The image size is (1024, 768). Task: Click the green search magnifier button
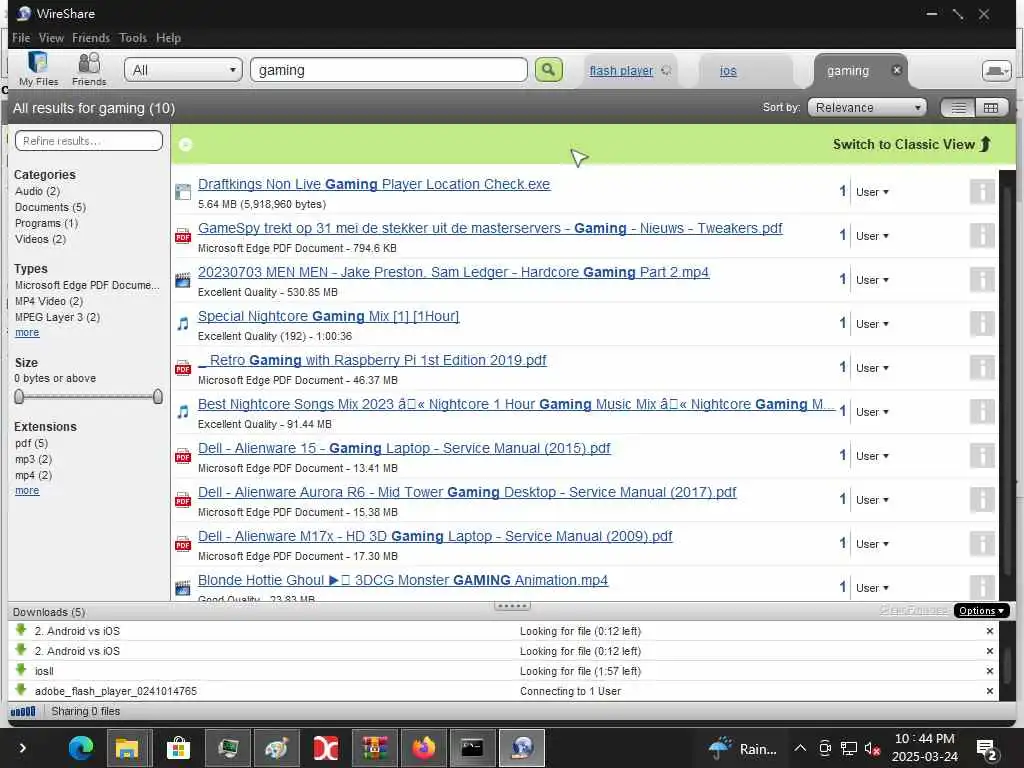[x=549, y=69]
